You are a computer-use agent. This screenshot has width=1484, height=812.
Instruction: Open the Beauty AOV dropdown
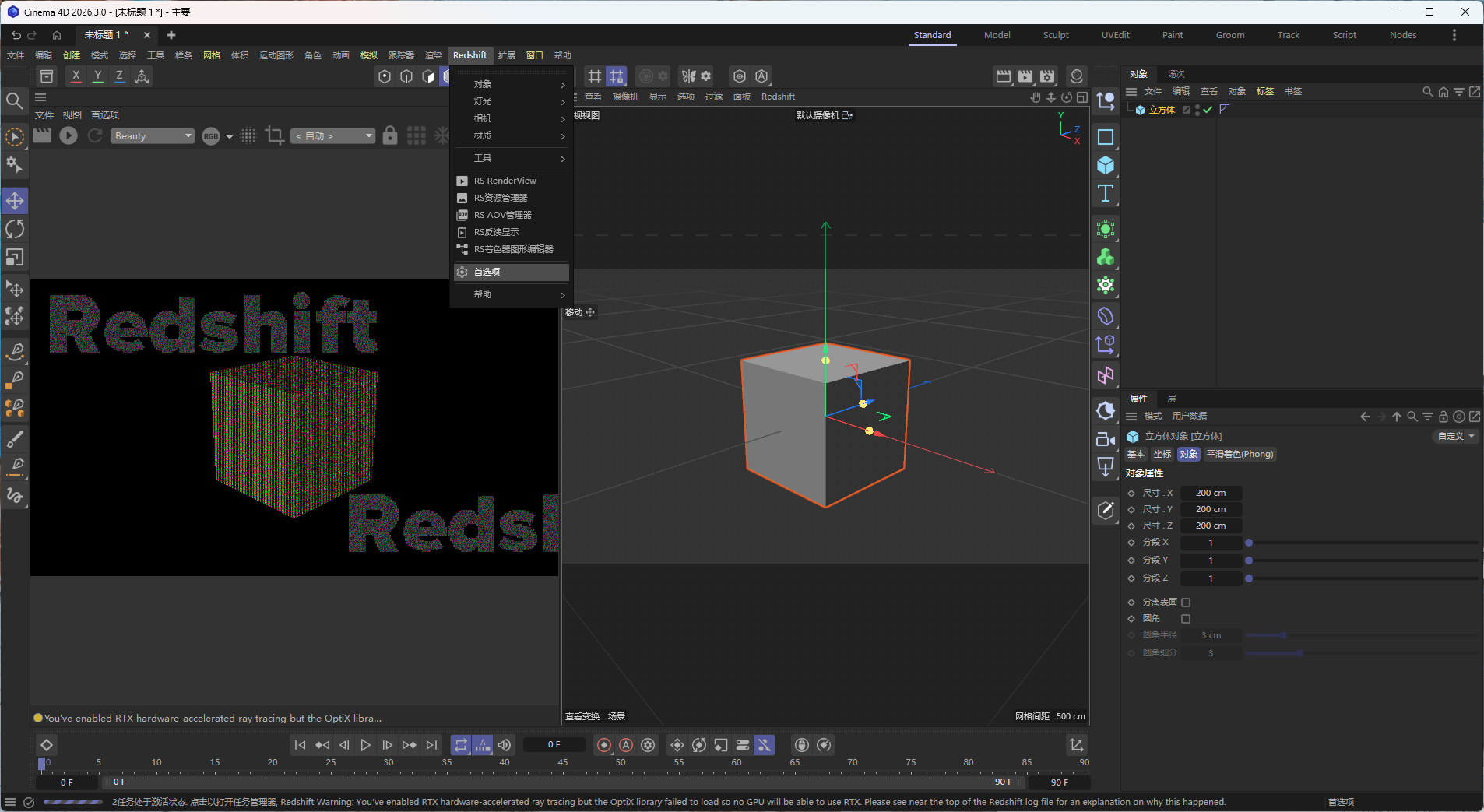153,136
